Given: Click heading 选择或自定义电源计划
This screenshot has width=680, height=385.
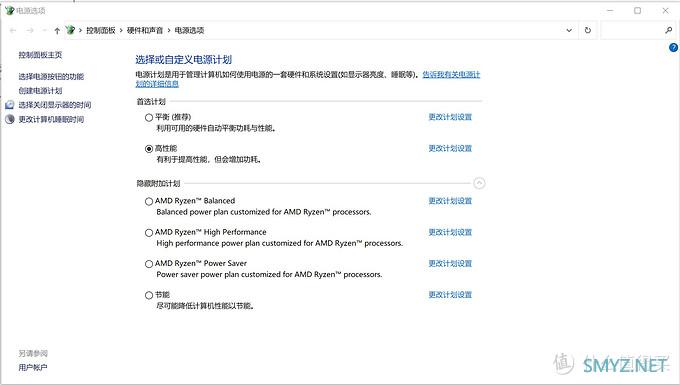Looking at the screenshot, I should 183,59.
